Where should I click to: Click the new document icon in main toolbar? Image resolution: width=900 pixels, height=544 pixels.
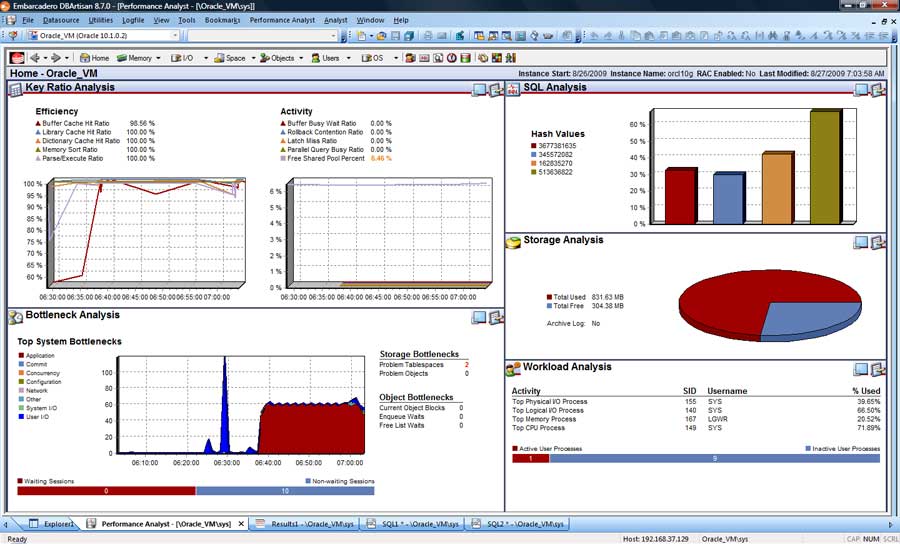coord(361,36)
